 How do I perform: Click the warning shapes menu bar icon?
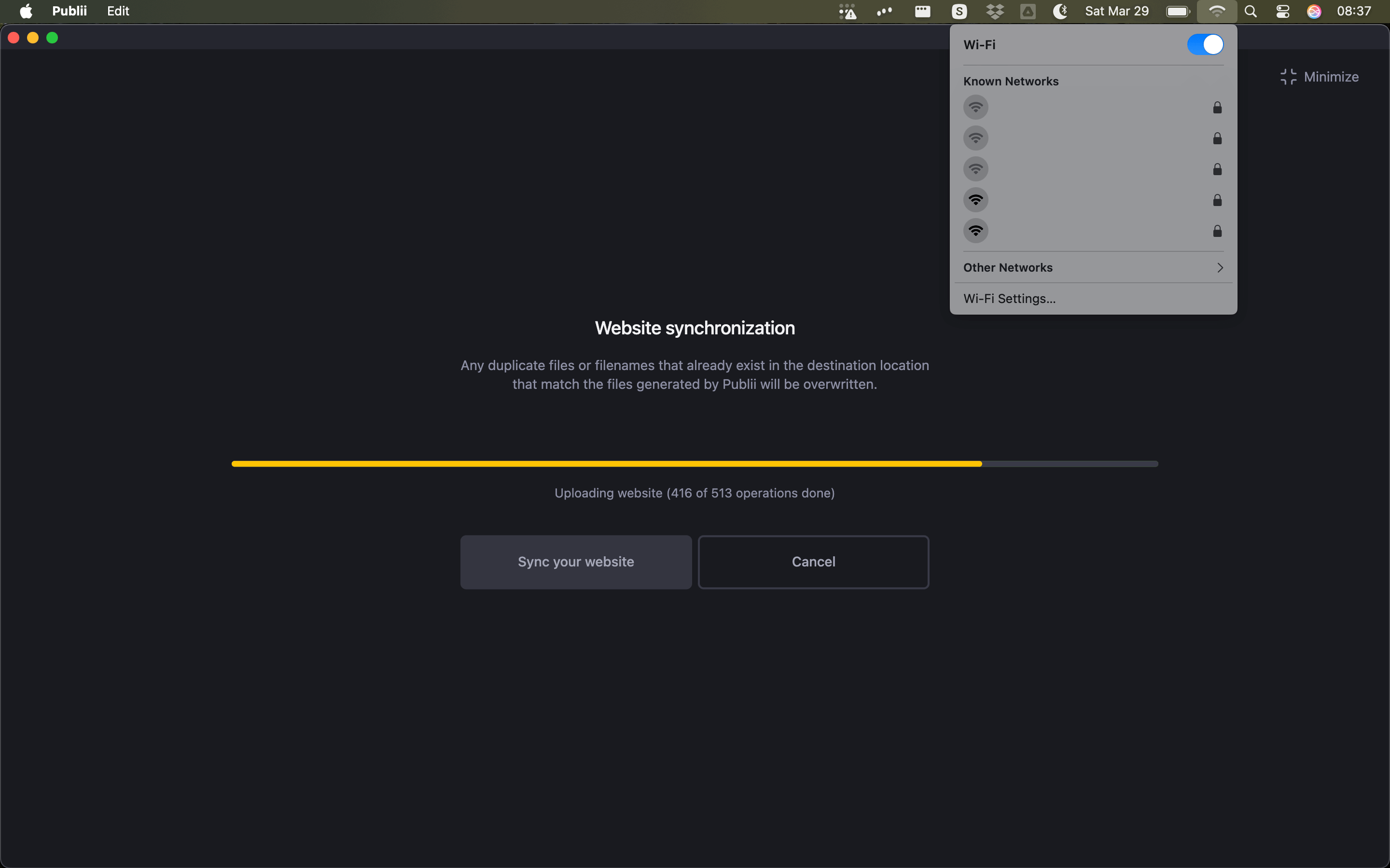click(x=848, y=12)
